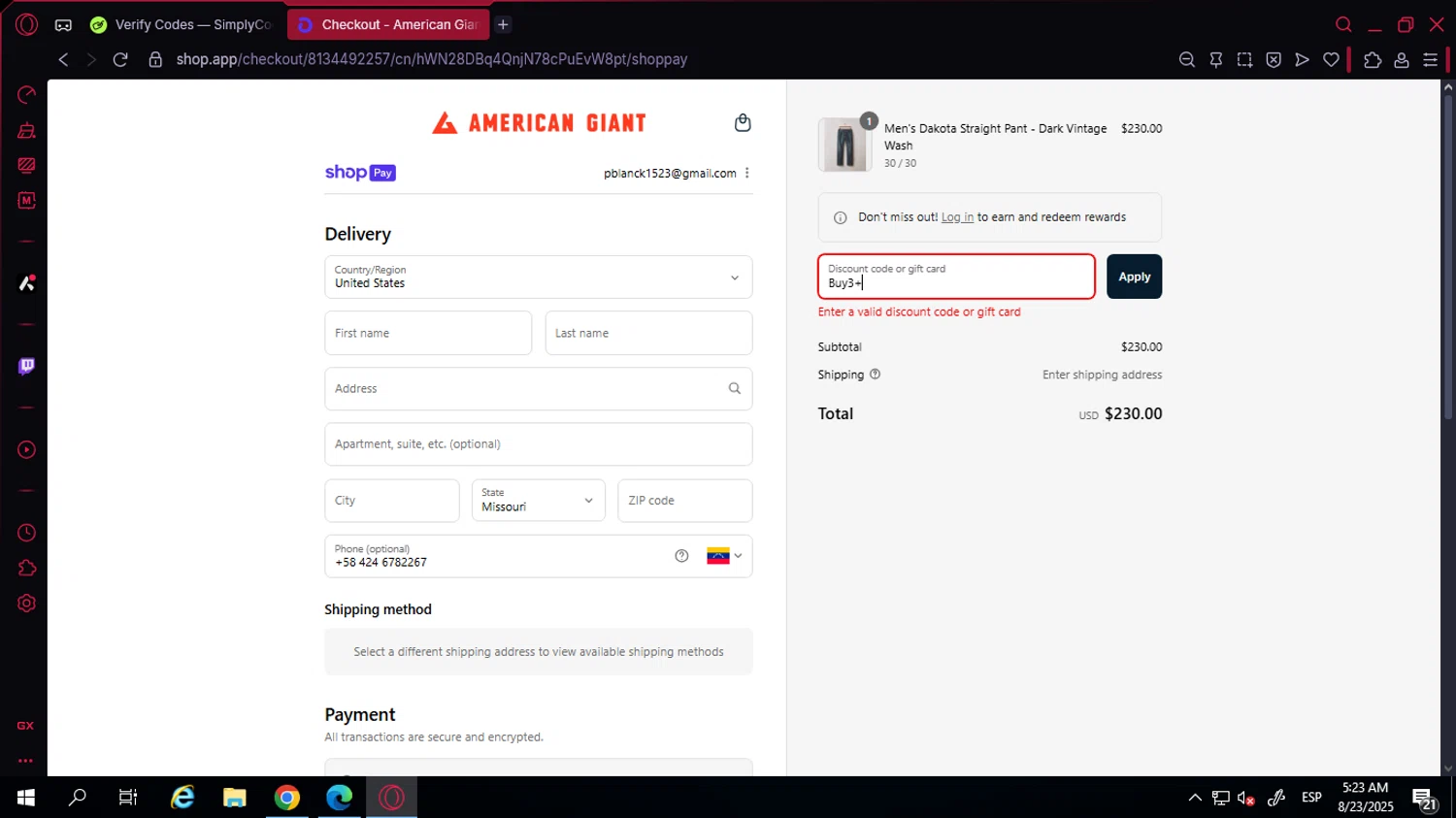
Task: Reload the checkout page
Action: point(120,59)
